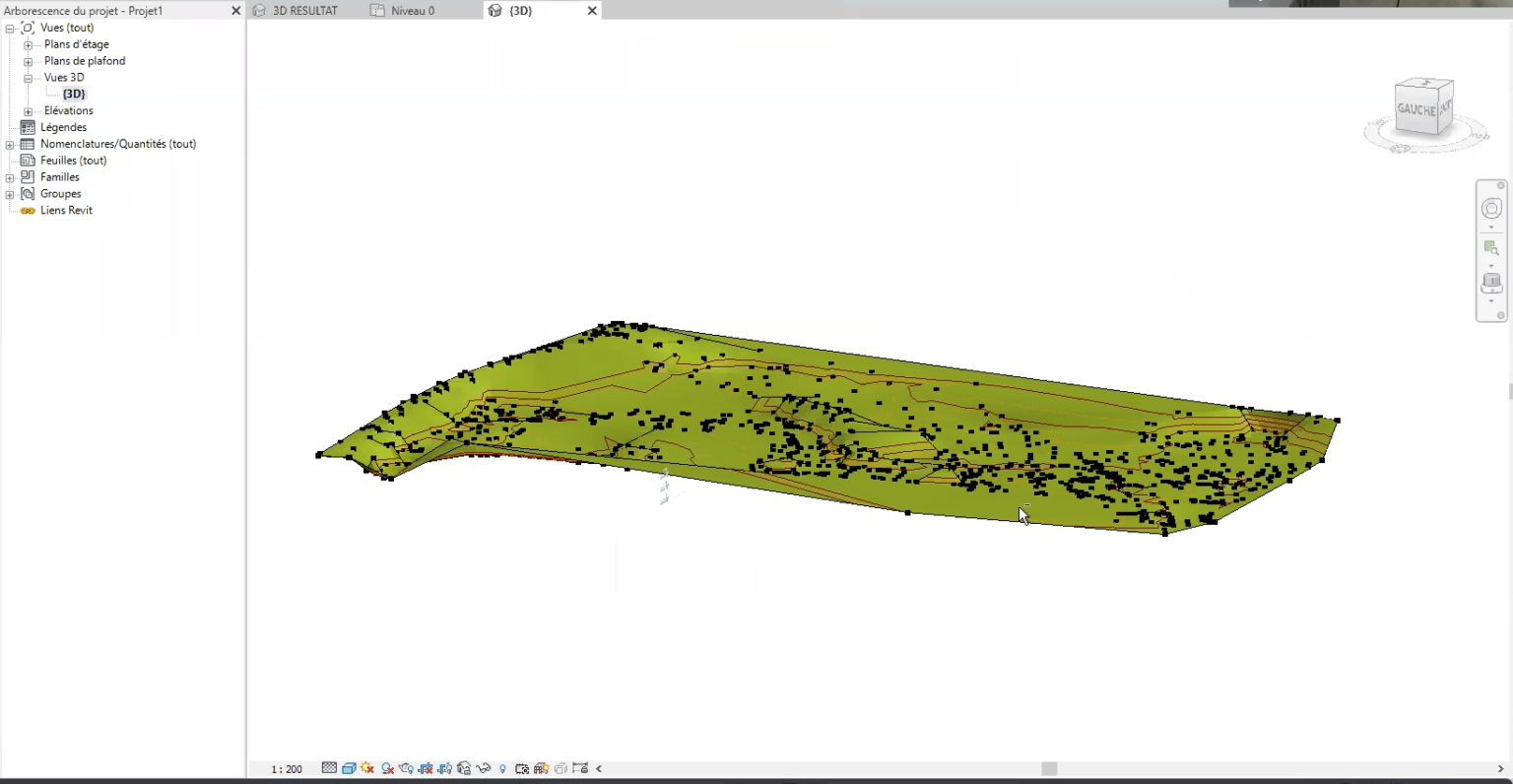Click the GAUCHE face on the ViewCube
The image size is (1513, 784).
1415,110
